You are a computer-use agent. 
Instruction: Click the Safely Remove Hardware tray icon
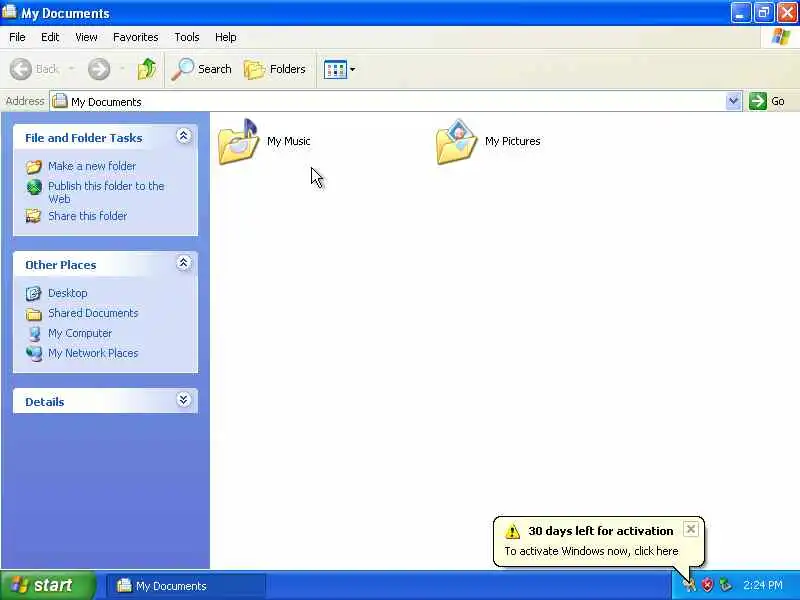point(725,585)
